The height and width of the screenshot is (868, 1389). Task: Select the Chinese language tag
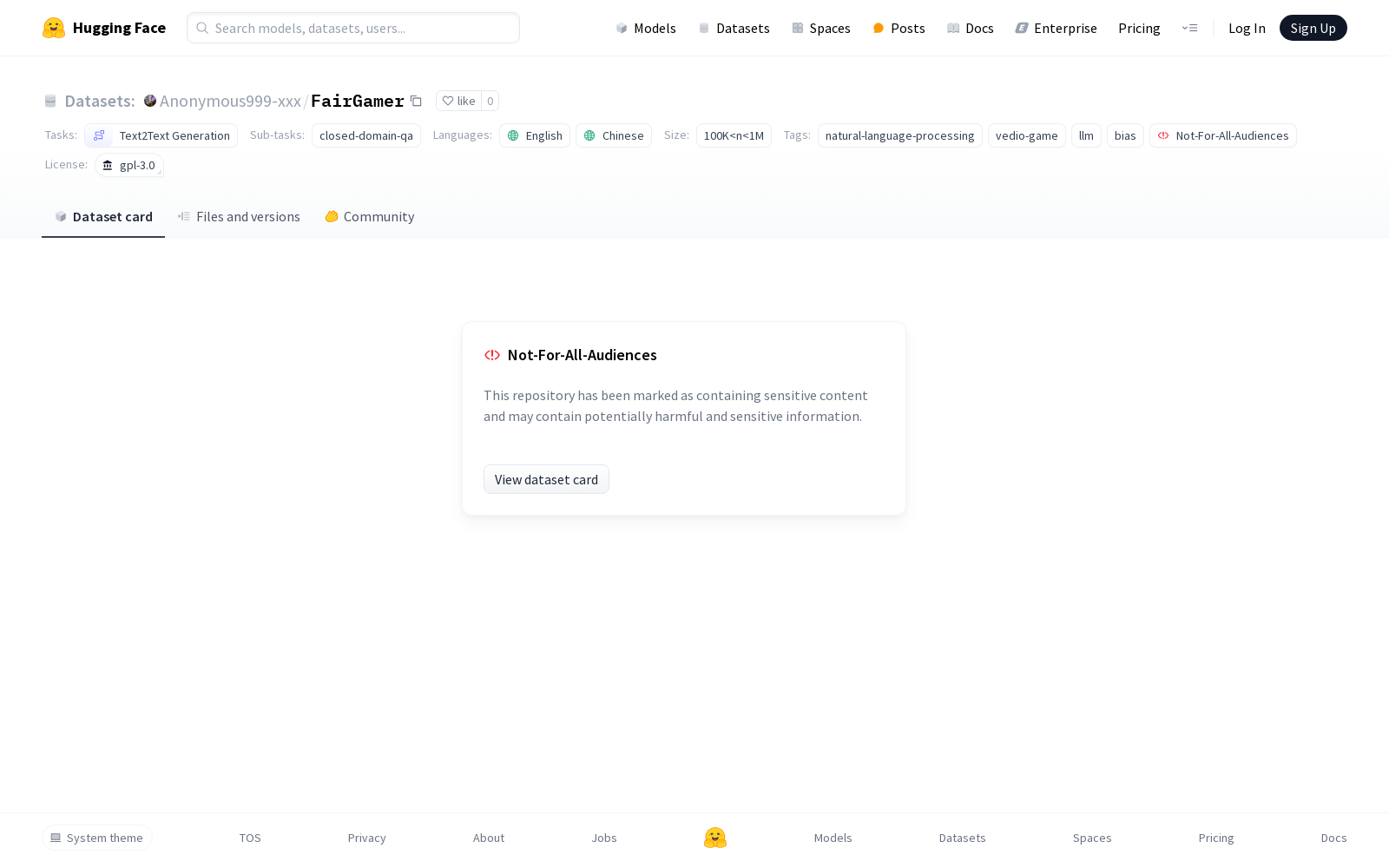pos(614,135)
